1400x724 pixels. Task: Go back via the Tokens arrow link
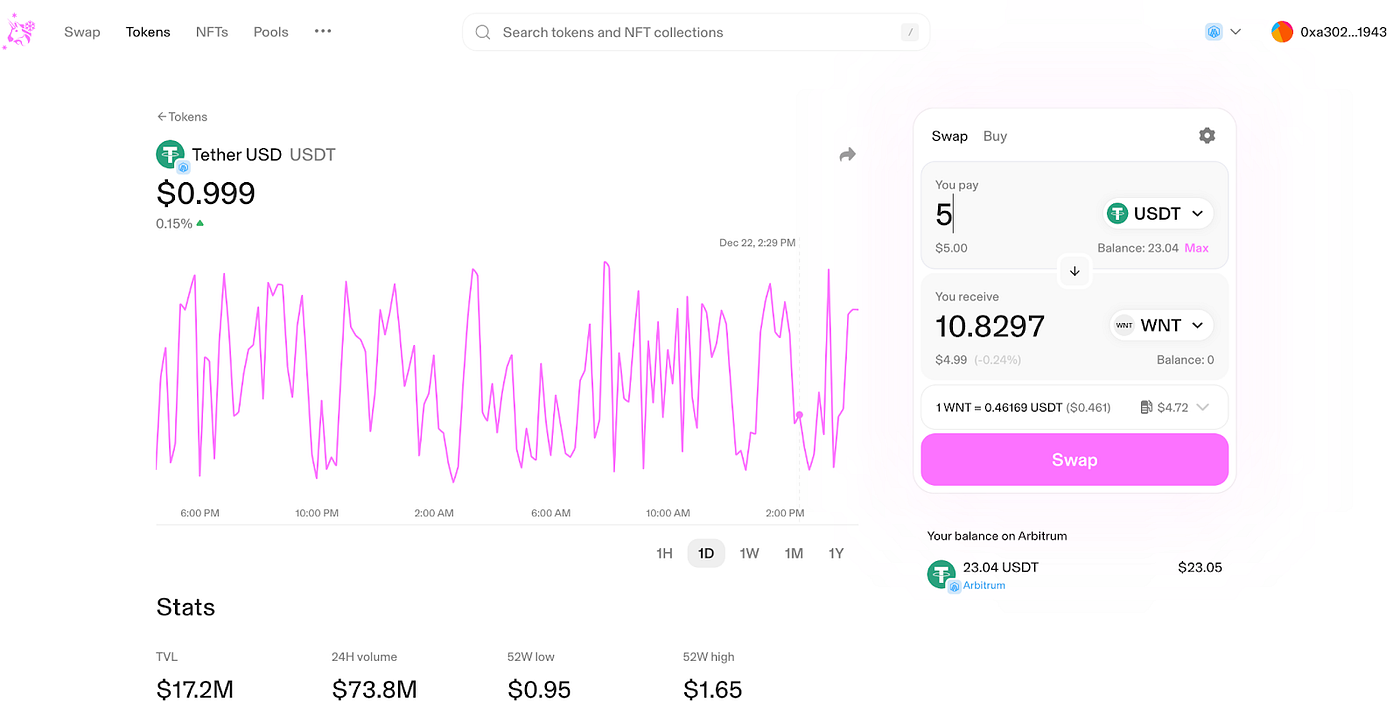tap(182, 117)
